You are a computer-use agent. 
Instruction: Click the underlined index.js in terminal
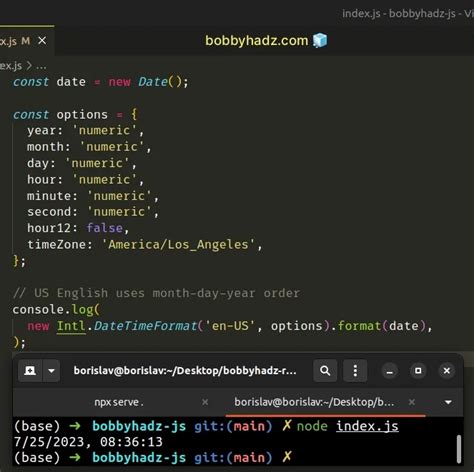tap(367, 426)
